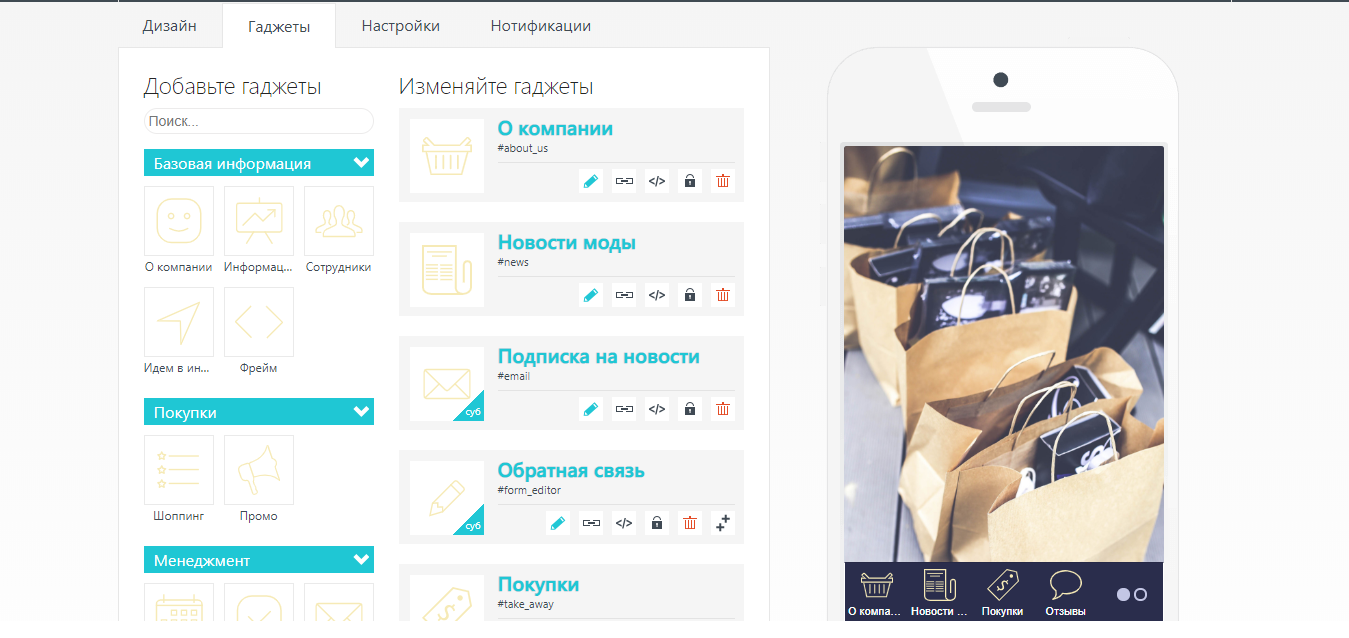The width and height of the screenshot is (1349, 638).
Task: Open link settings for Новости моды
Action: (624, 295)
